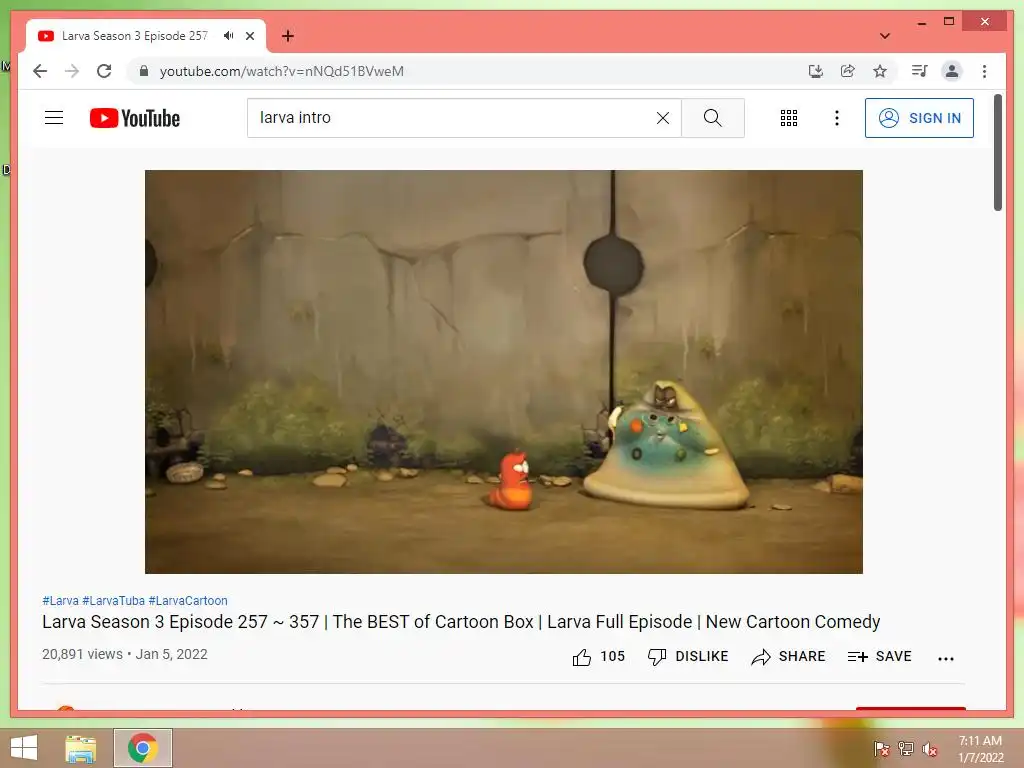
Task: Share this page using address bar icon
Action: [x=848, y=71]
